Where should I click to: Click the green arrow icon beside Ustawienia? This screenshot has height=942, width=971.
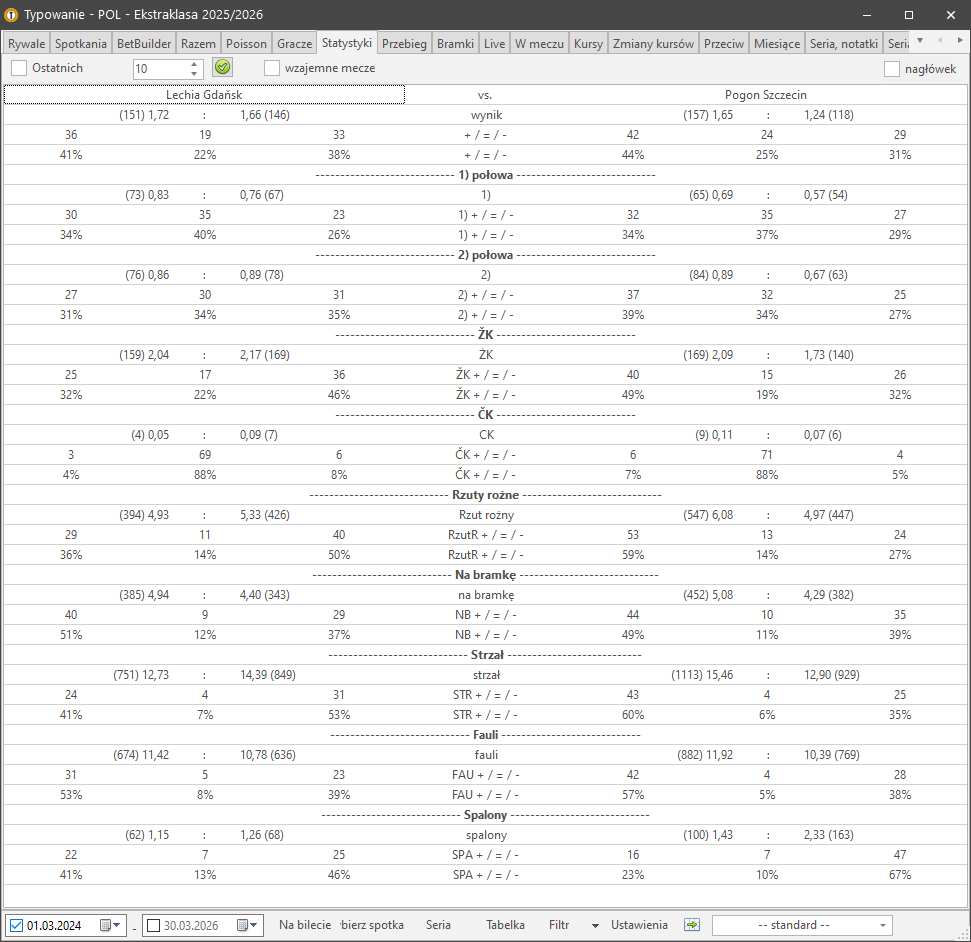click(692, 925)
